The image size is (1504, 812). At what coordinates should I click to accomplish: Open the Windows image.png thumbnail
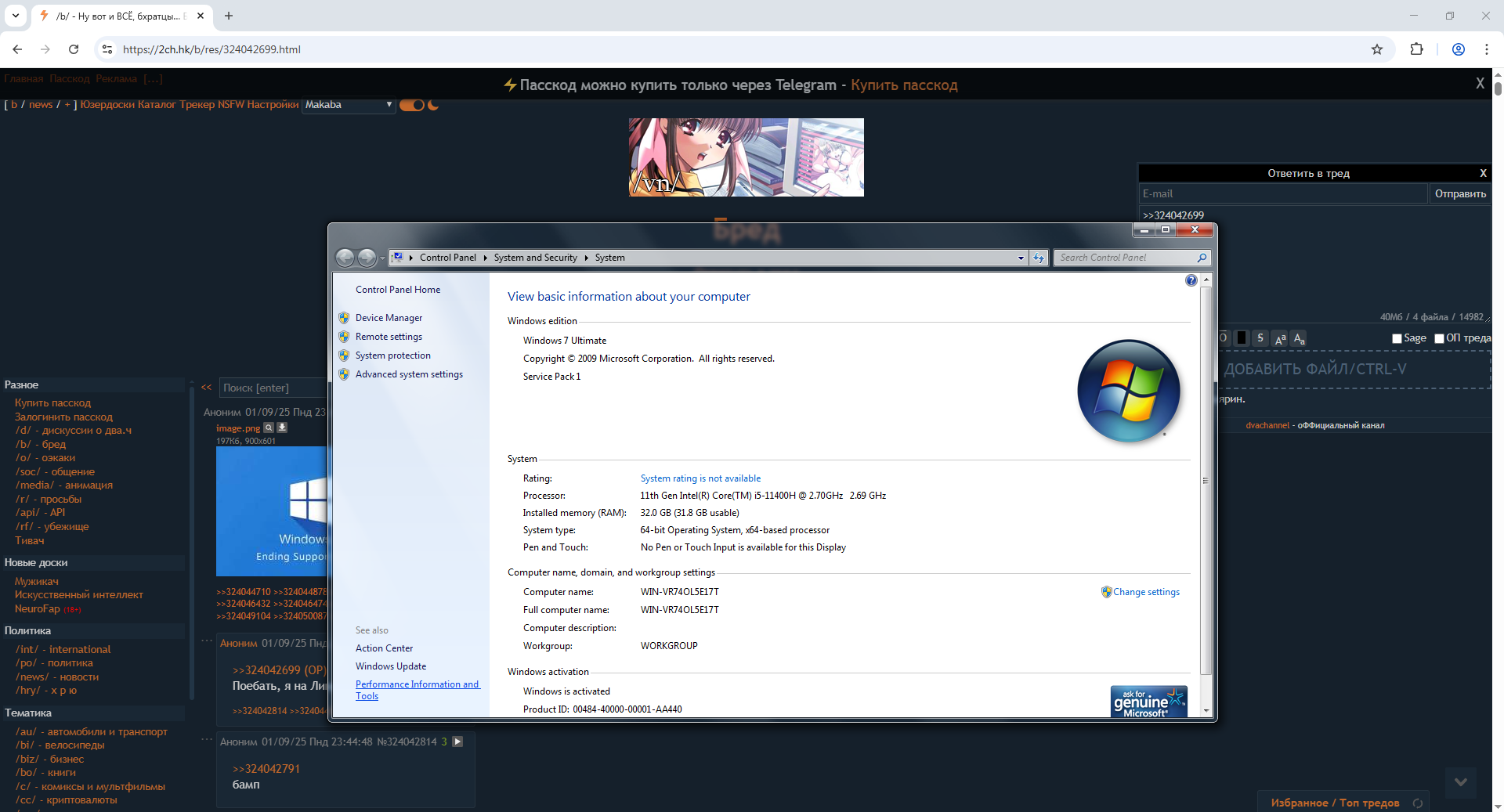[x=272, y=511]
